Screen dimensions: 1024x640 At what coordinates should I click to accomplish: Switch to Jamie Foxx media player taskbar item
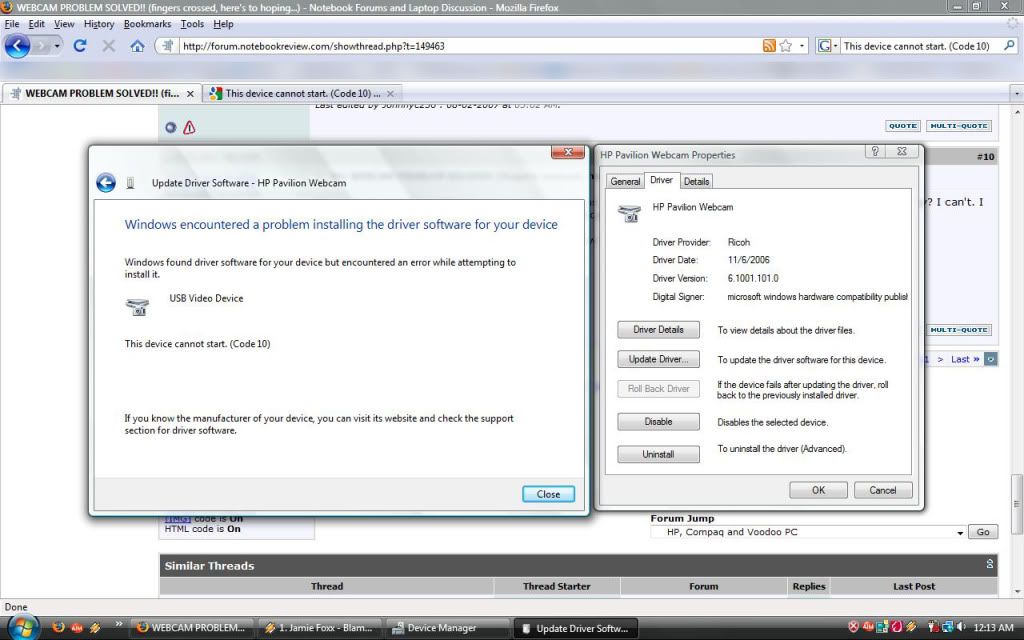320,628
